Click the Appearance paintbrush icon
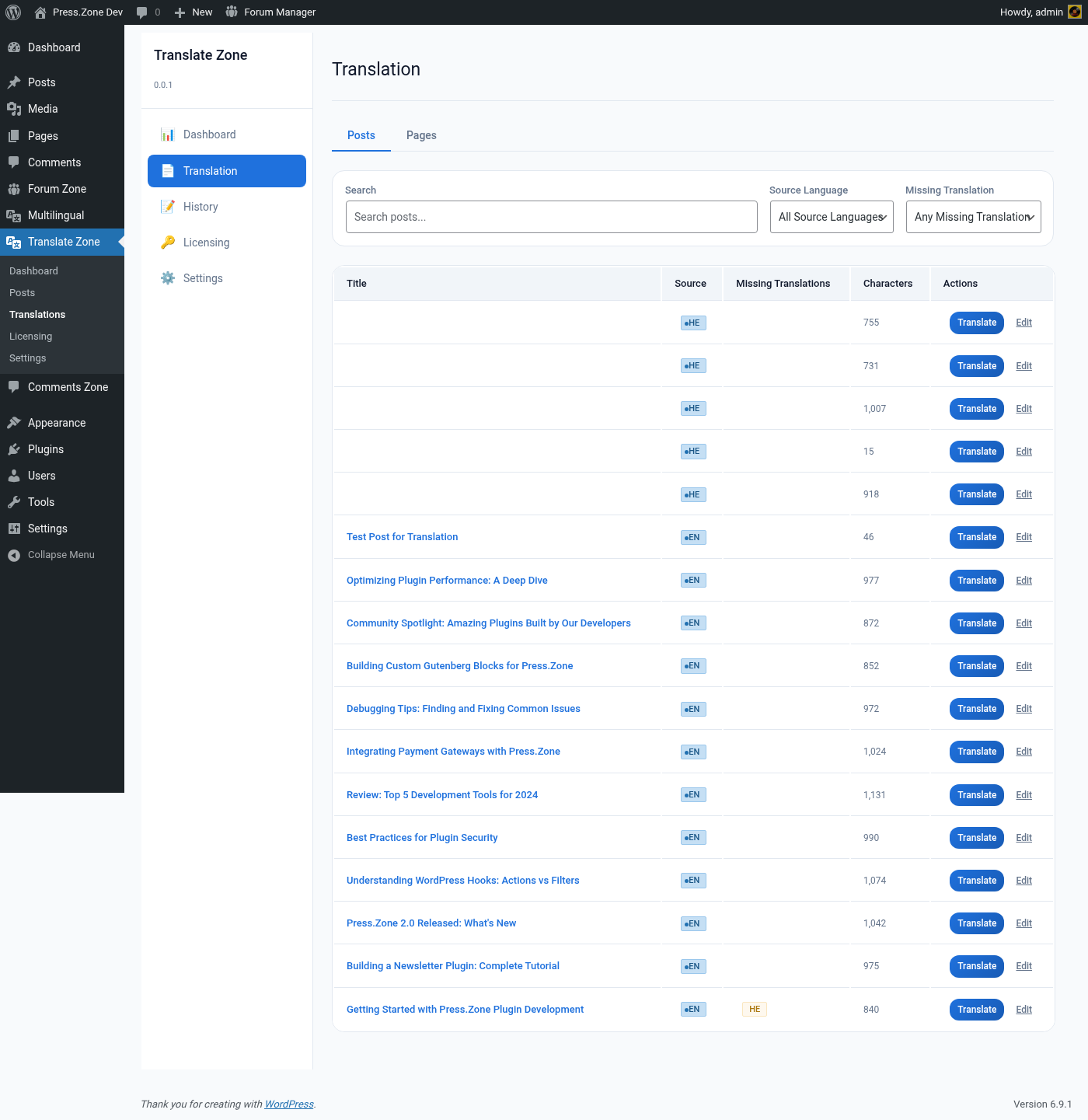 point(14,423)
